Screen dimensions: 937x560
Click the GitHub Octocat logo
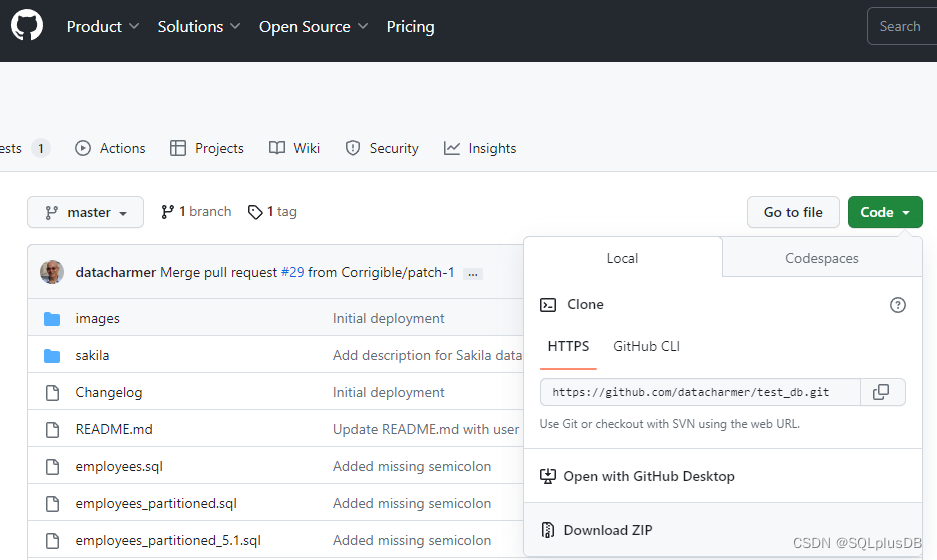click(27, 25)
